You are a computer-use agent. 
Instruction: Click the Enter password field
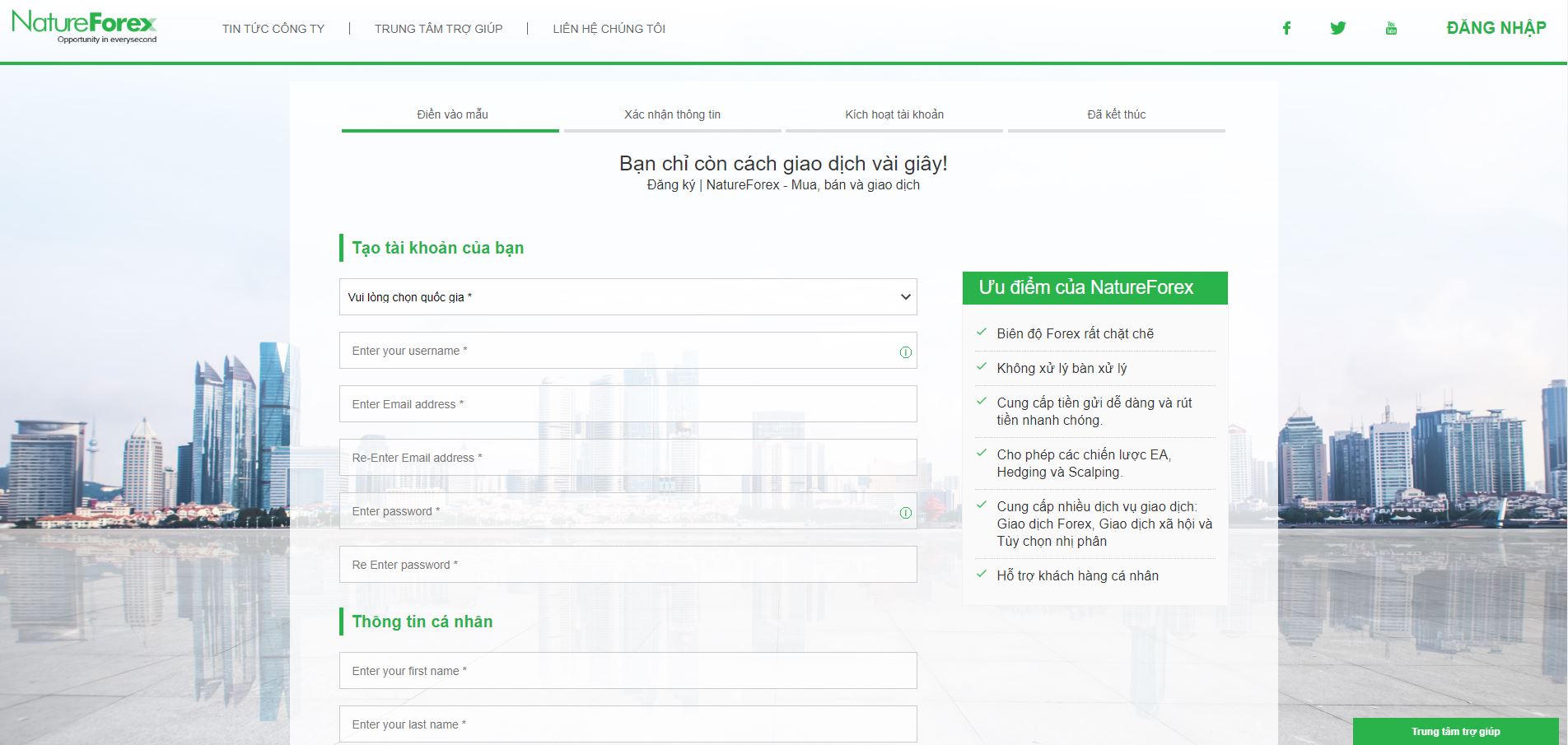pos(628,511)
